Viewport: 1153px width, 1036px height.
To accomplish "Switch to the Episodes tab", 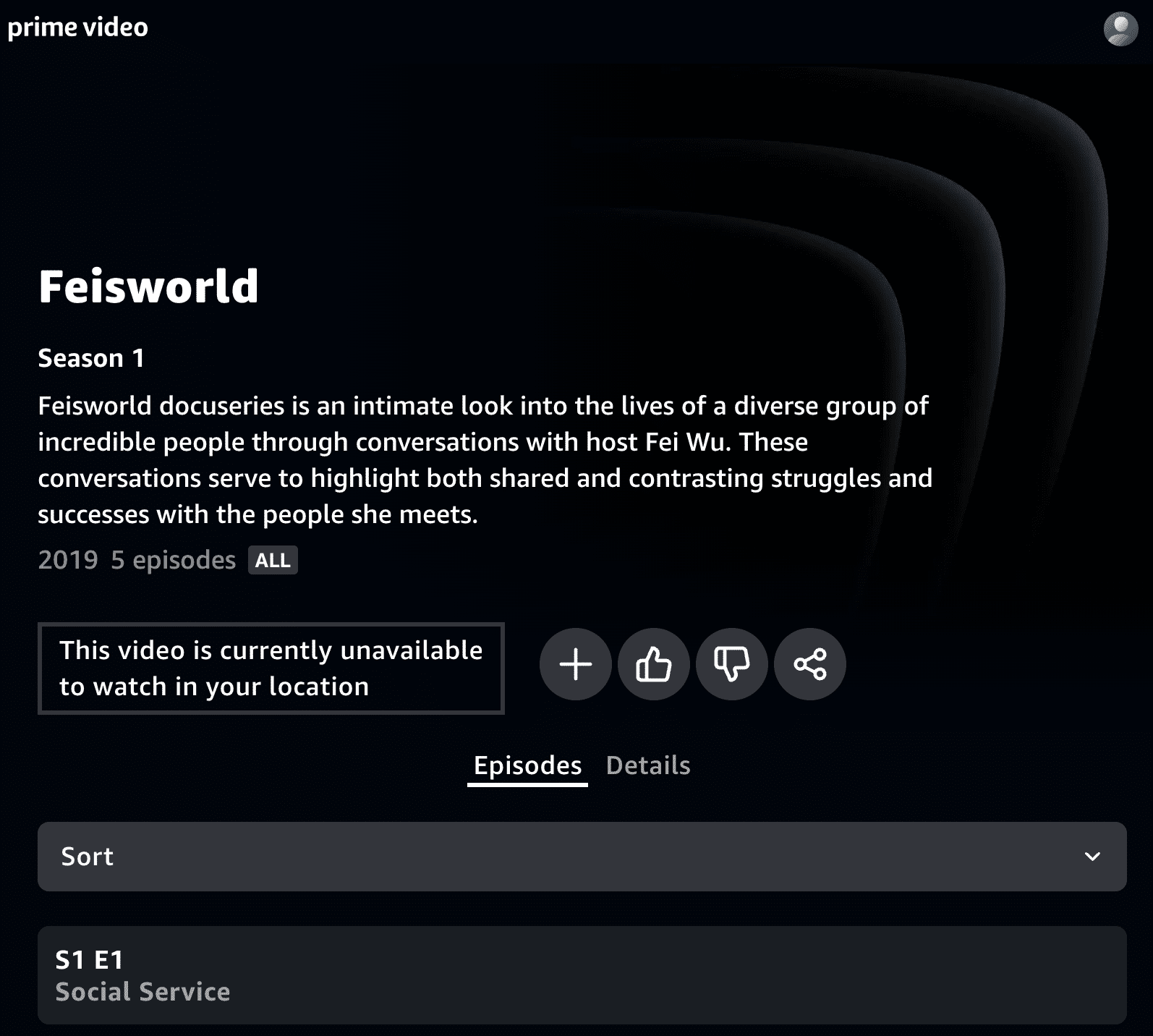I will click(527, 765).
